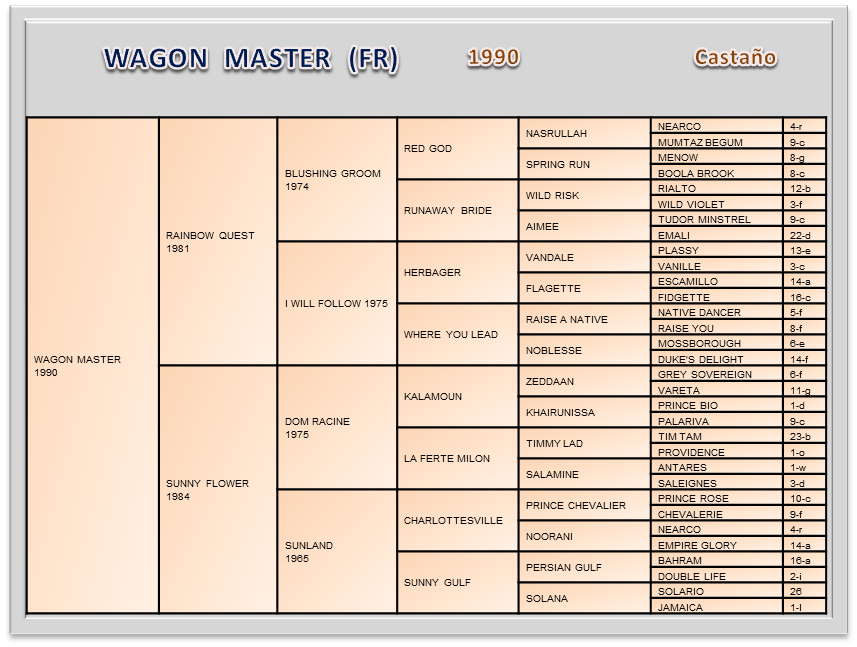Choose the HERBAGER ancestor cell
The image size is (857, 647).
pyautogui.click(x=457, y=273)
